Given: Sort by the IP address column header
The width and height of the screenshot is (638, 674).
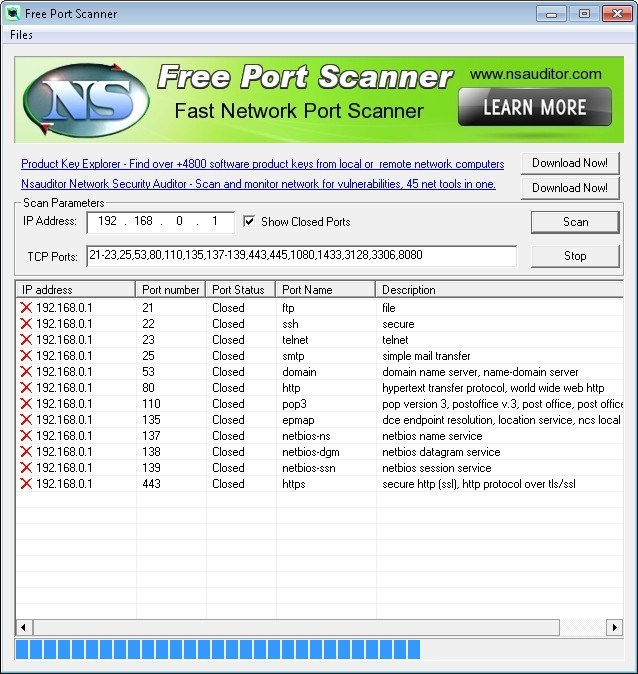Looking at the screenshot, I should pos(76,289).
